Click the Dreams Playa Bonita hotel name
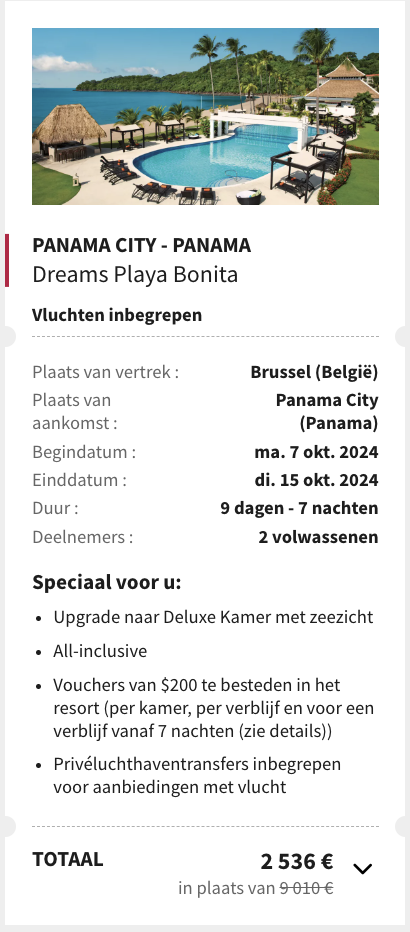The image size is (410, 932). [x=135, y=275]
